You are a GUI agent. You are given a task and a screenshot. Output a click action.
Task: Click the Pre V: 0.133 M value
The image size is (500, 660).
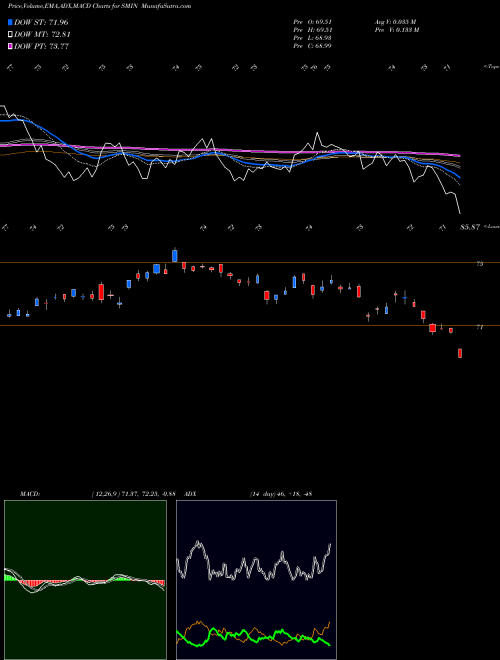[x=396, y=30]
